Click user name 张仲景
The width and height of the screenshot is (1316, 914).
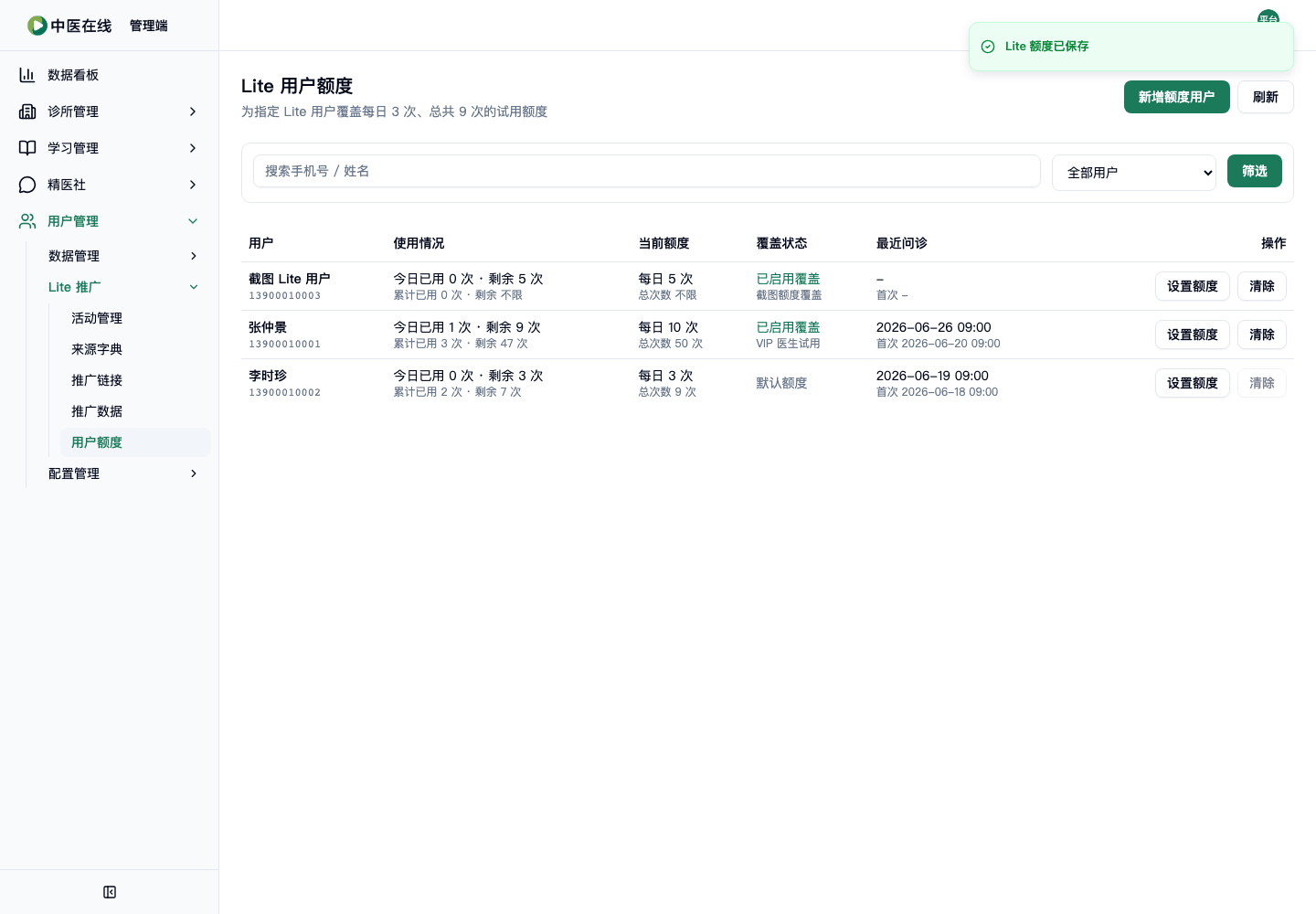[x=268, y=327]
